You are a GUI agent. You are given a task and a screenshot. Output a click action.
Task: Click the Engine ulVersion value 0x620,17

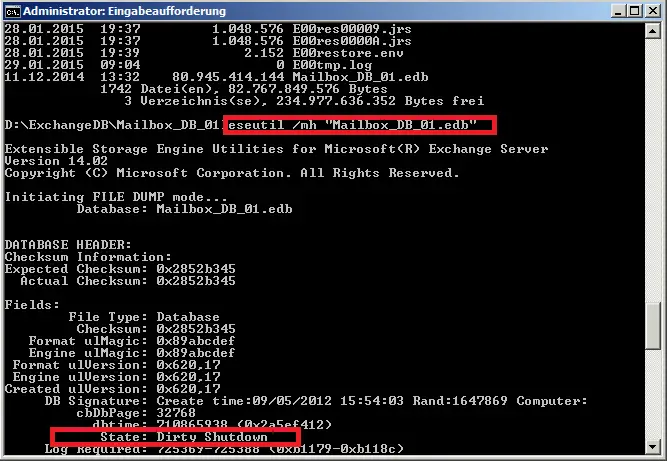pyautogui.click(x=188, y=377)
